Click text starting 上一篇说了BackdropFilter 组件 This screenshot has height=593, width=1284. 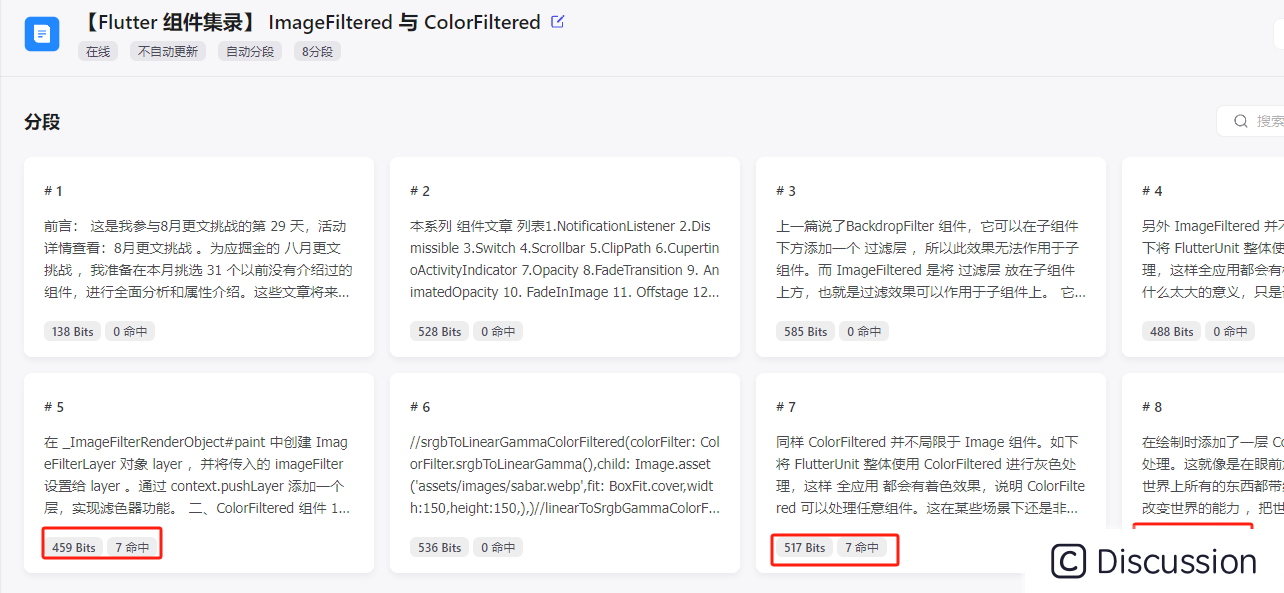pos(931,259)
